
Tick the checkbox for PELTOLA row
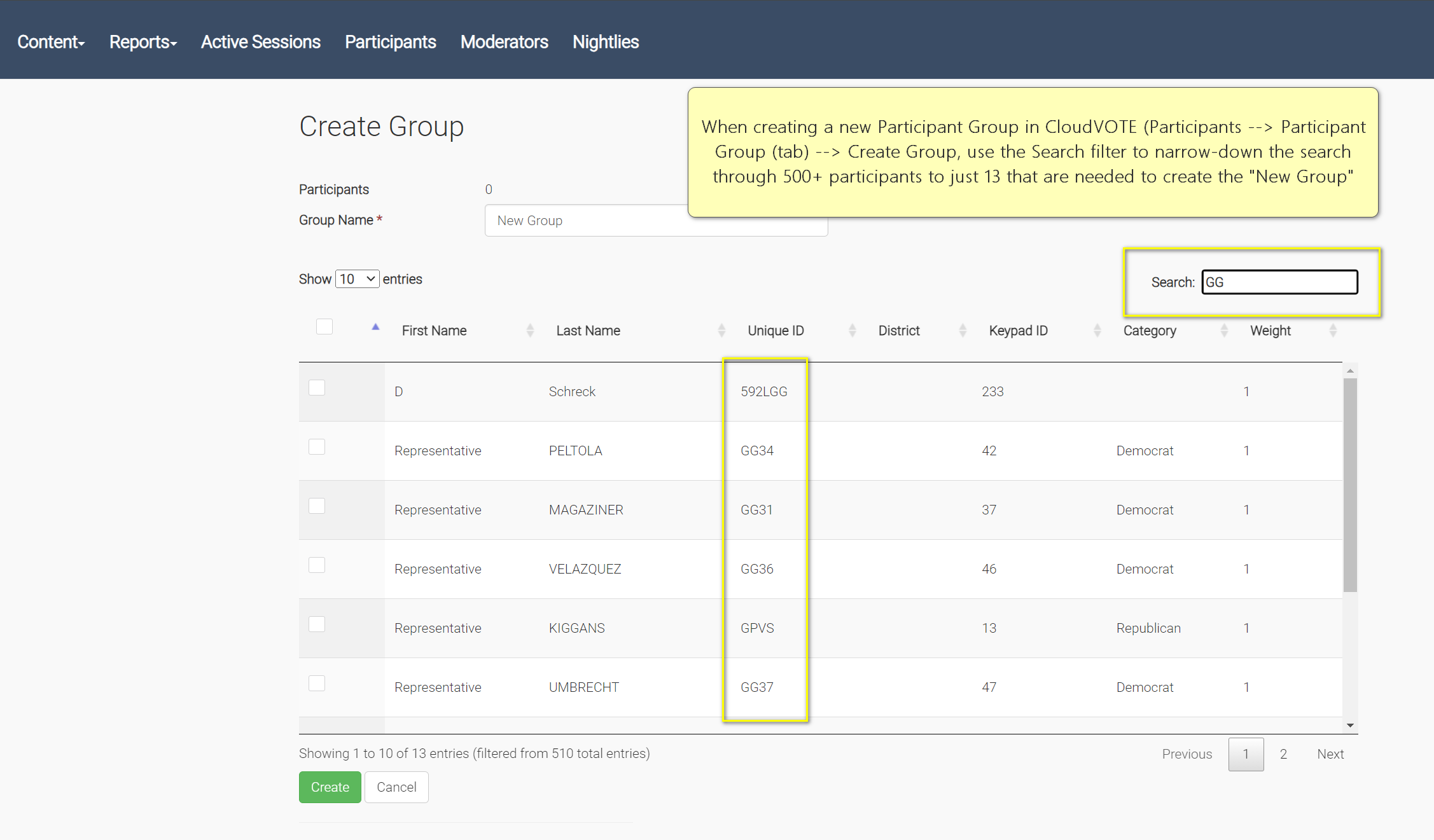tap(317, 447)
